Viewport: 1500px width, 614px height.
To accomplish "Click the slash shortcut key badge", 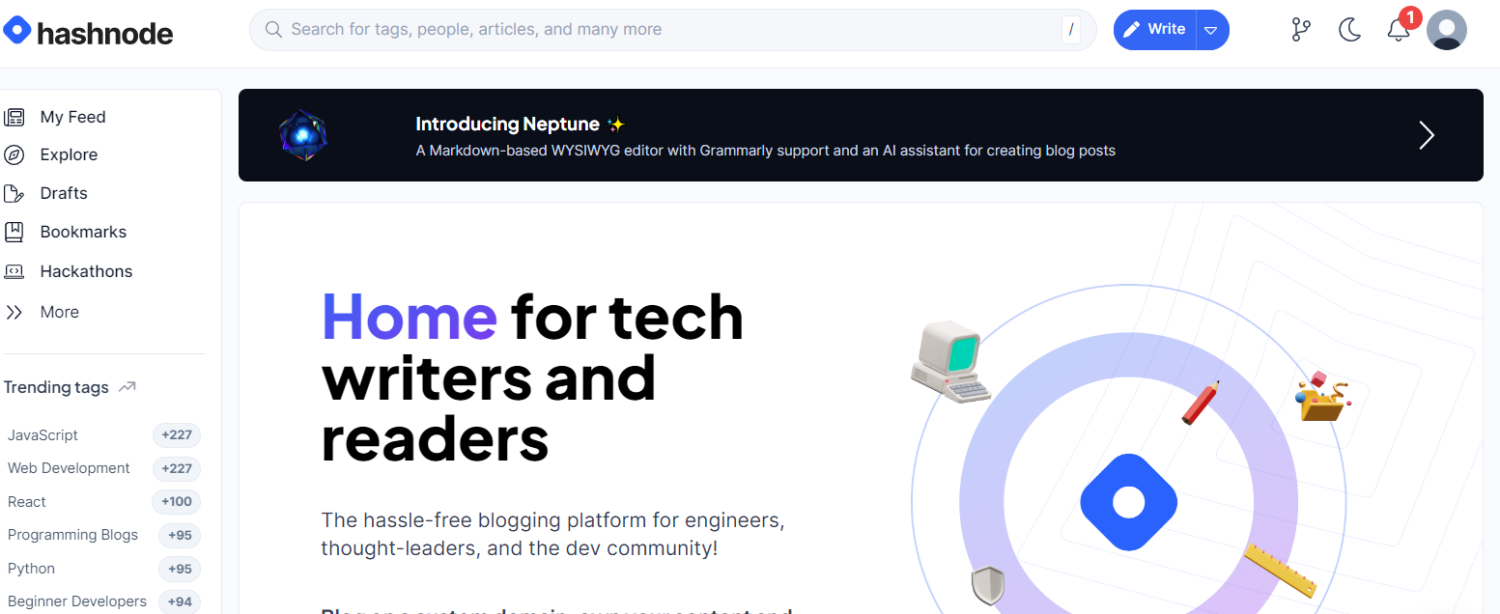I will [x=1071, y=30].
